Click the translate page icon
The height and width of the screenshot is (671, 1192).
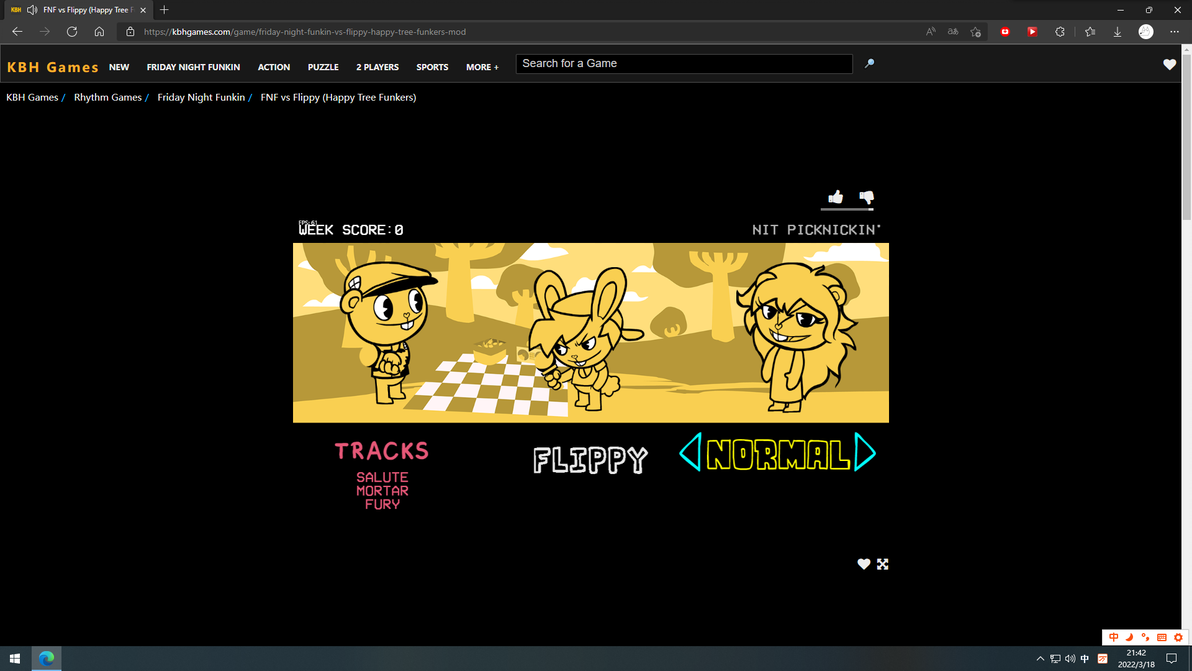[x=953, y=32]
